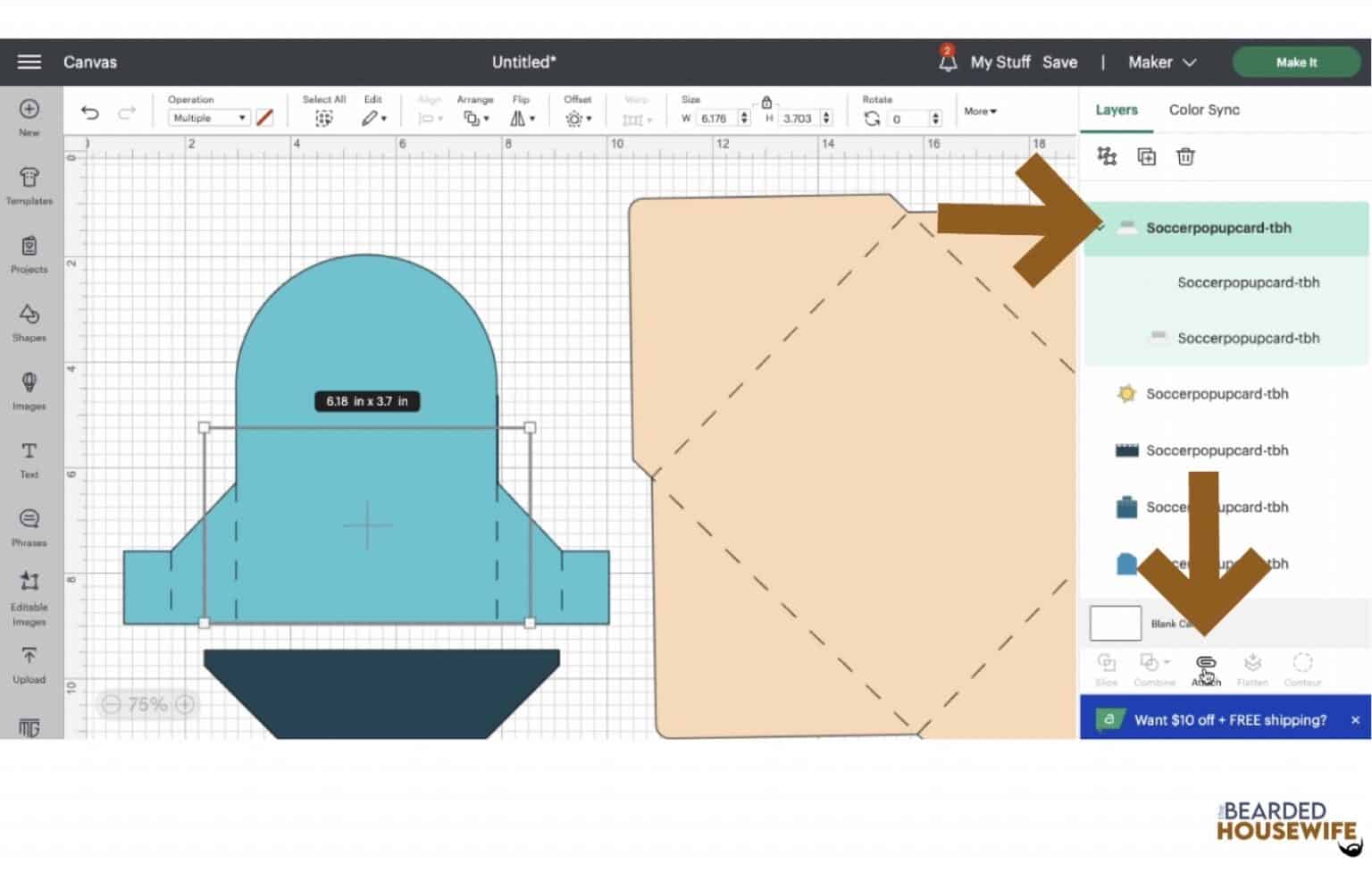This screenshot has width=1372, height=872.
Task: Open the hamburger main menu
Action: [29, 62]
